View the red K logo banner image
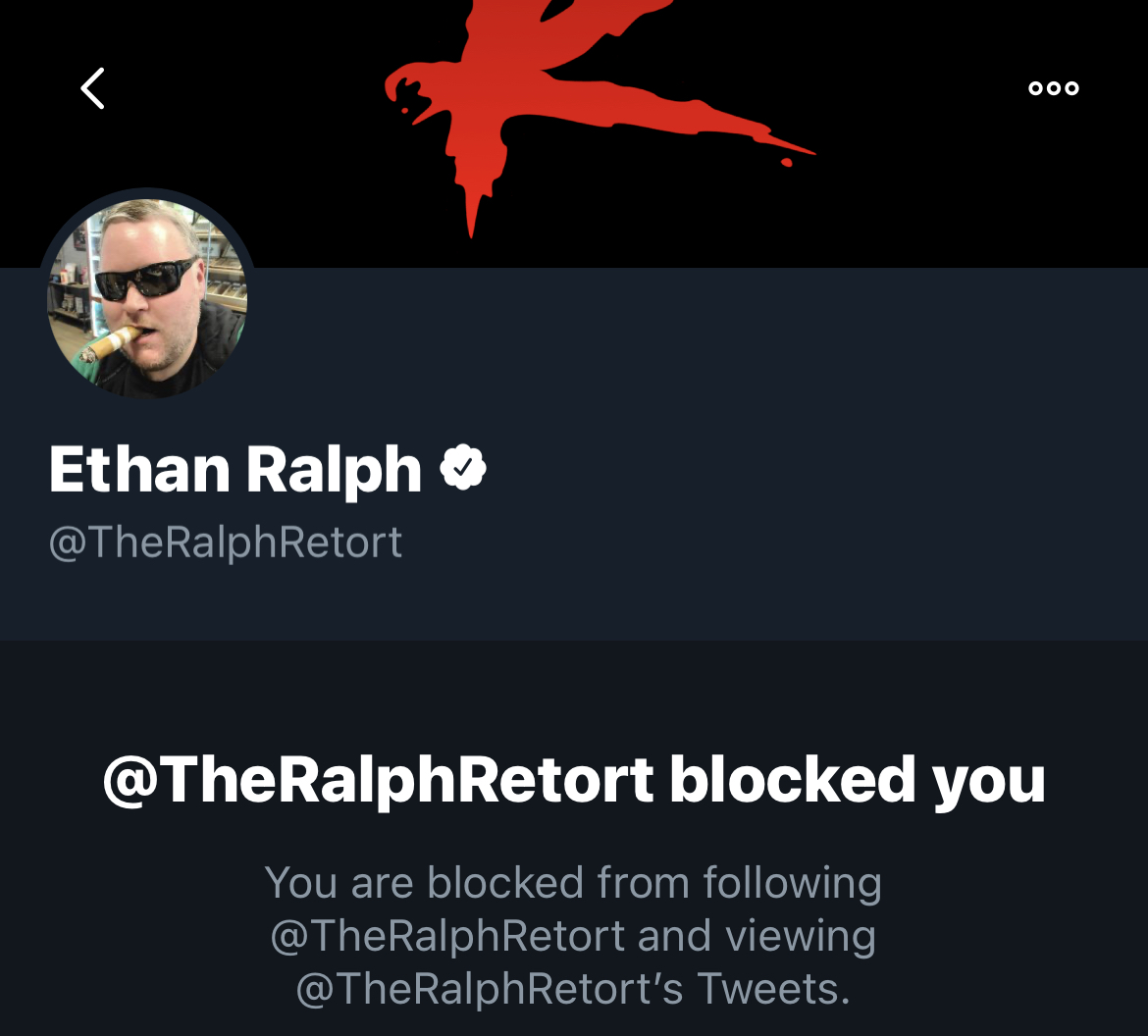Screen dimensions: 1148x1036 click(x=574, y=133)
